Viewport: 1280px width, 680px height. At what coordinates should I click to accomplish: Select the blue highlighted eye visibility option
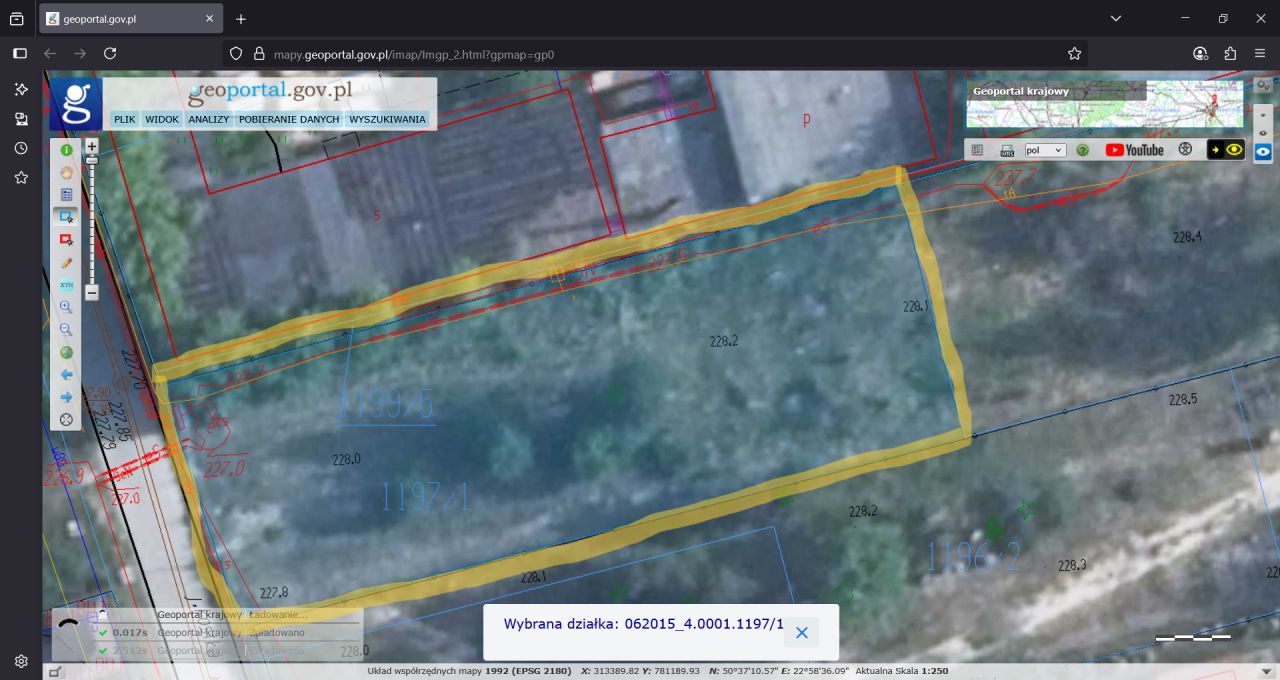pyautogui.click(x=1263, y=152)
